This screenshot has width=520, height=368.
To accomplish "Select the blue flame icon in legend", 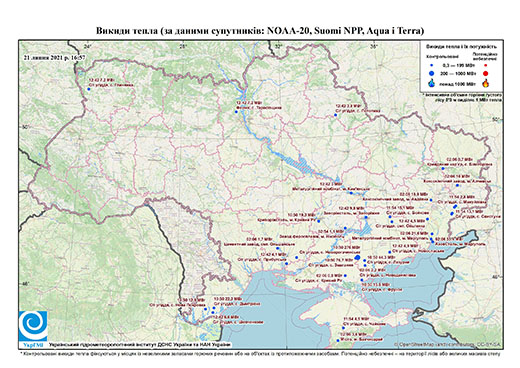I will (432, 83).
